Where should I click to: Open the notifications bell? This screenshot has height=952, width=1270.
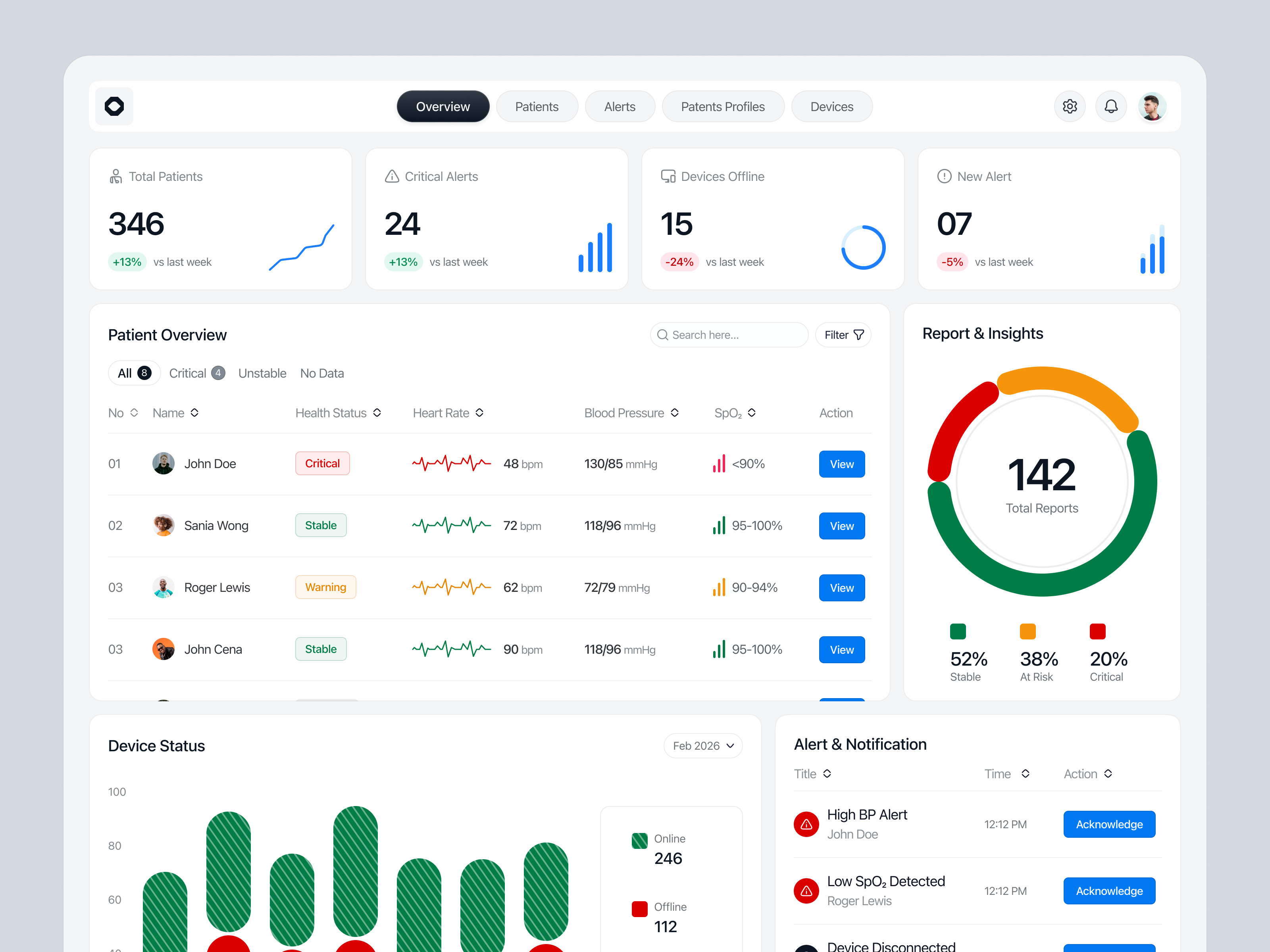click(x=1111, y=106)
